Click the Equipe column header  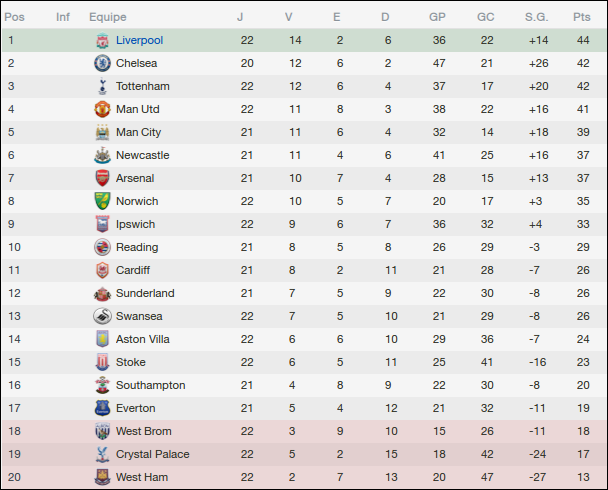tap(107, 17)
